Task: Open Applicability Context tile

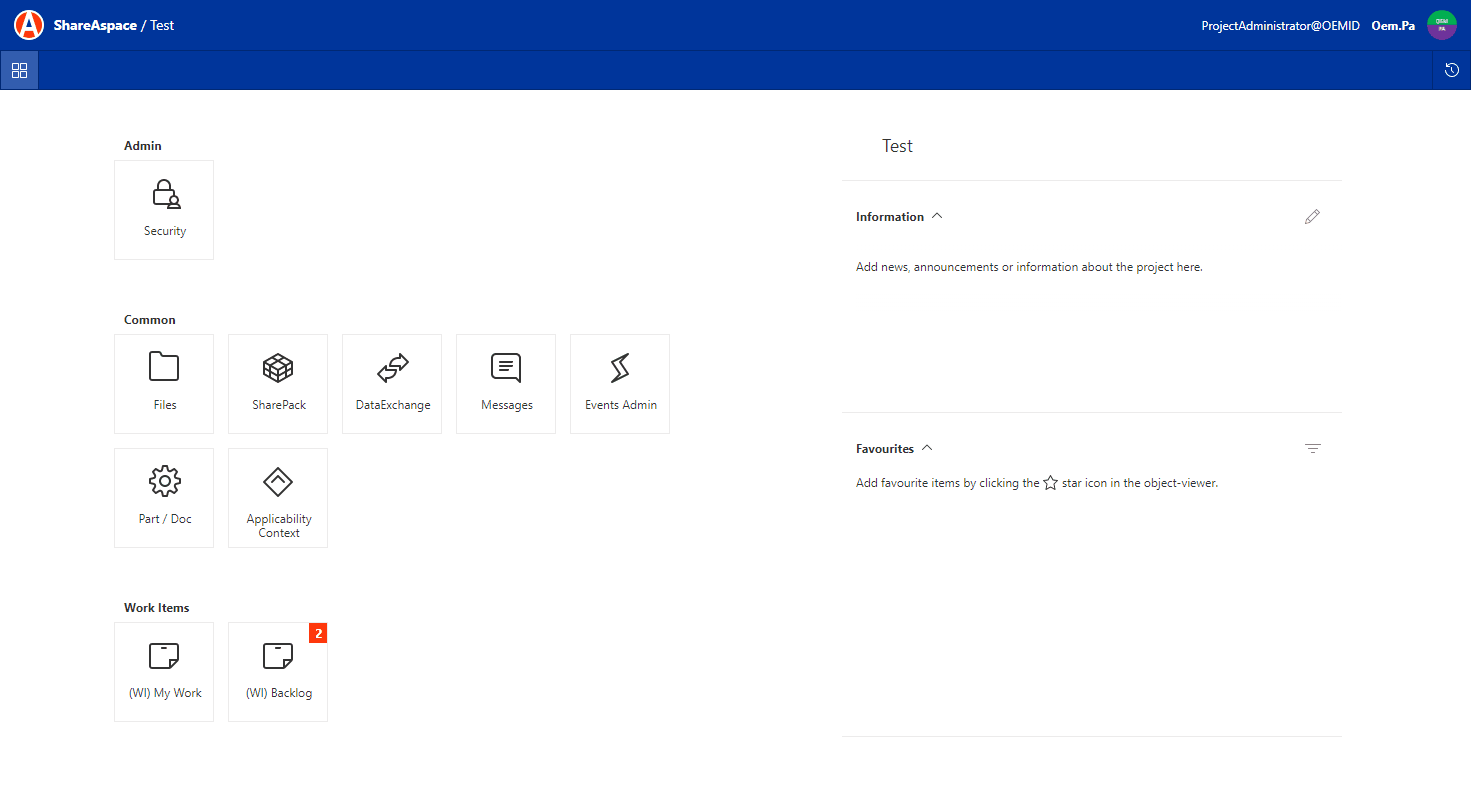Action: tap(278, 498)
